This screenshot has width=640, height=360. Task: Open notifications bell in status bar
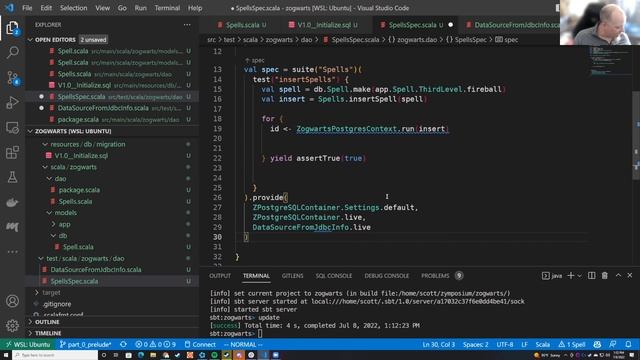pos(628,344)
